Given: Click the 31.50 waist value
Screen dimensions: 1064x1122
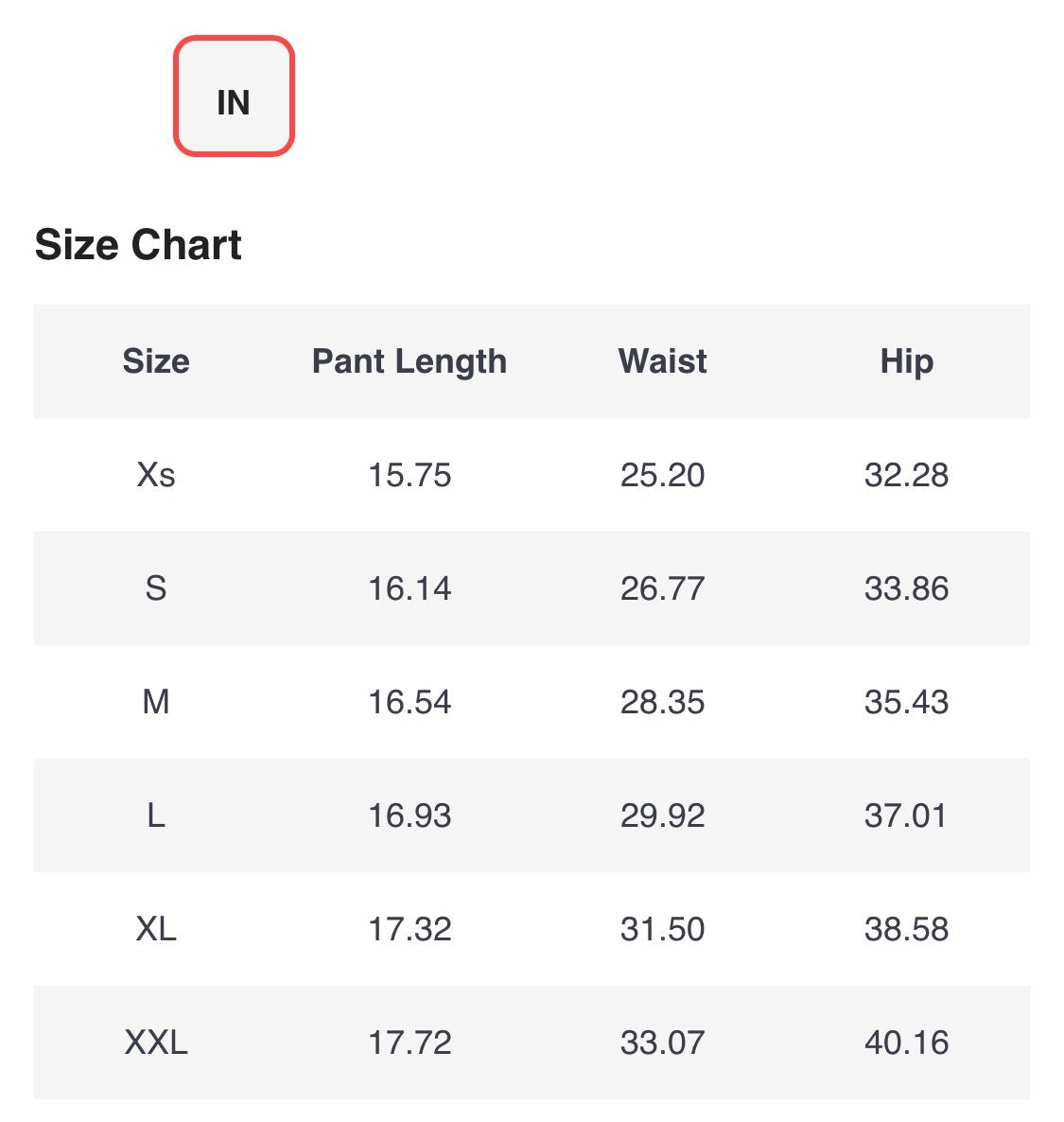Looking at the screenshot, I should (662, 929).
